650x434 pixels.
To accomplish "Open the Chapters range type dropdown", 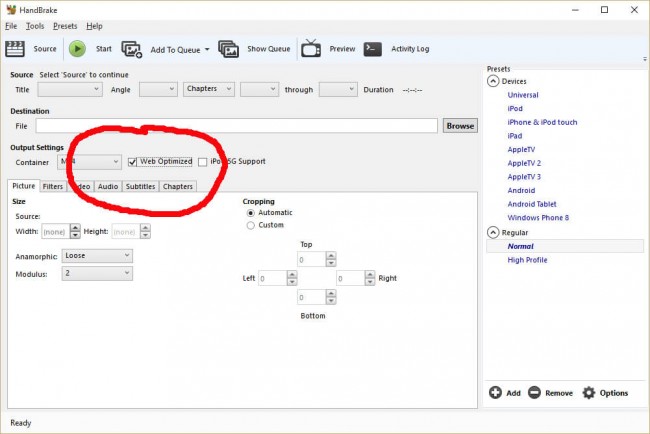I will [209, 89].
